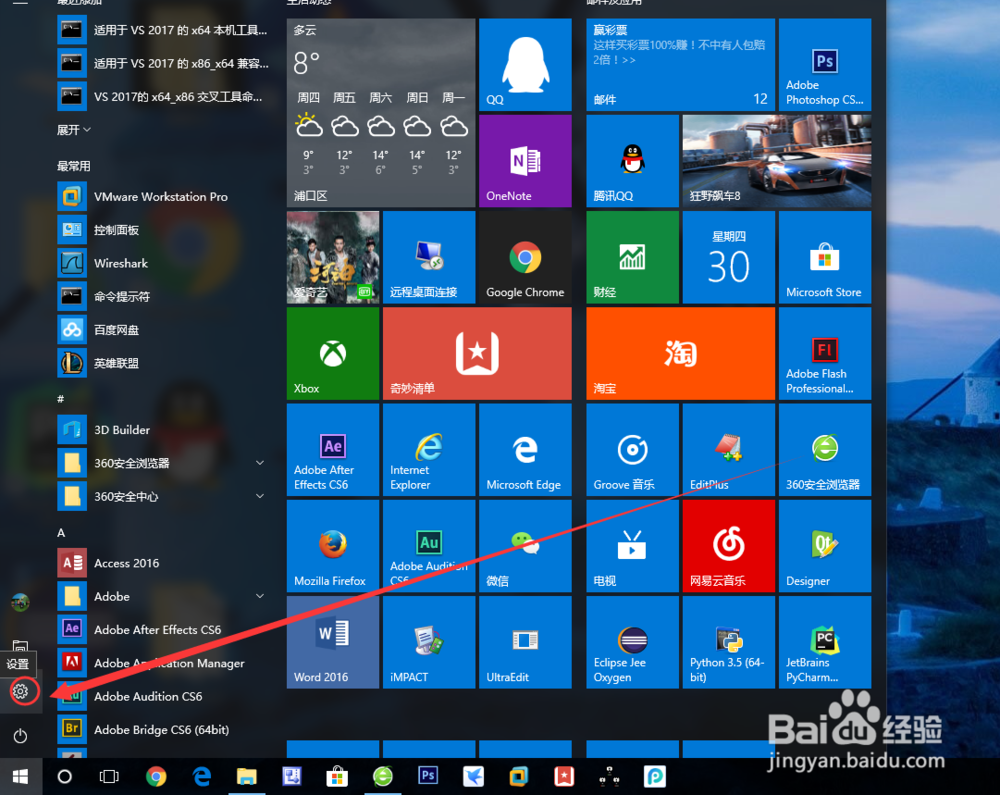Open the 电视 tile

[x=632, y=546]
